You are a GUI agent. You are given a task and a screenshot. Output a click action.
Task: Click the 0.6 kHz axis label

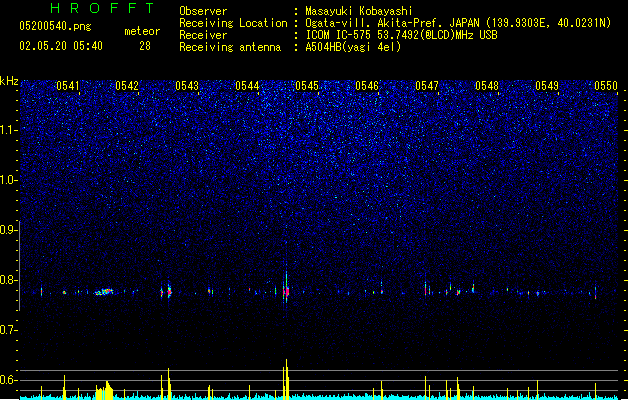pos(8,380)
